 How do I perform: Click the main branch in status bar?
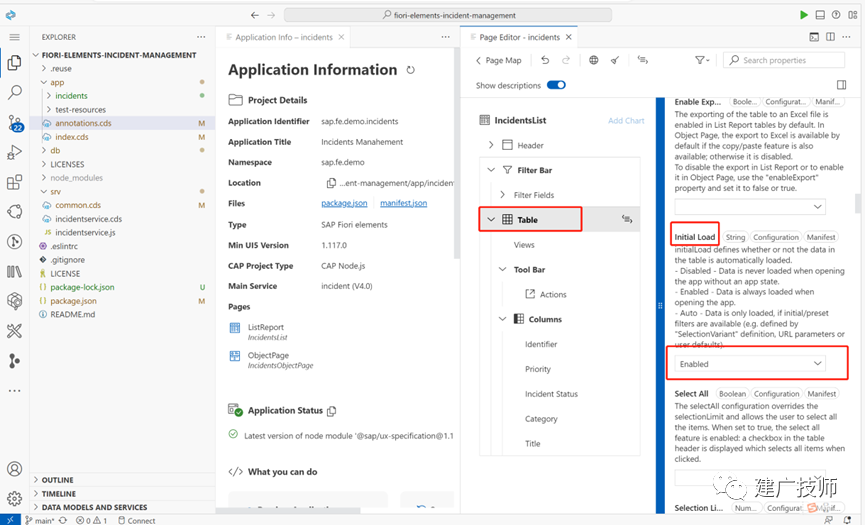click(x=40, y=520)
